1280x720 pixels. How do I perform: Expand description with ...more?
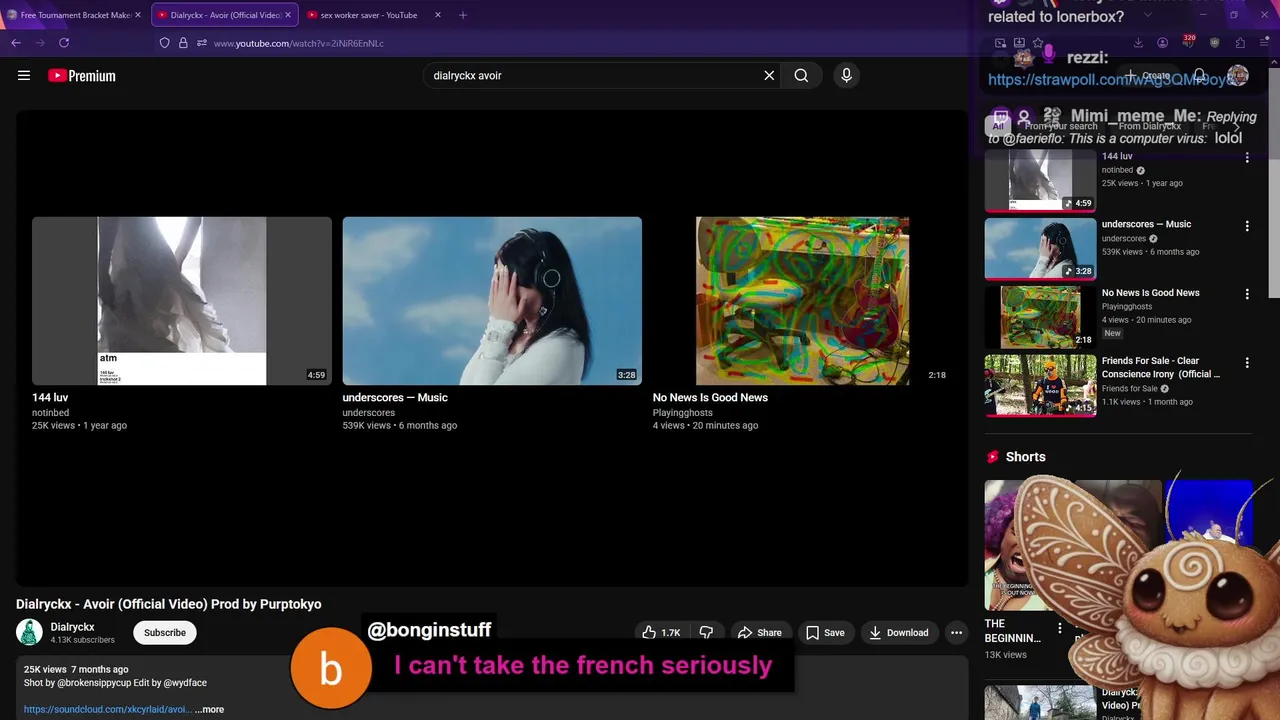click(x=209, y=709)
